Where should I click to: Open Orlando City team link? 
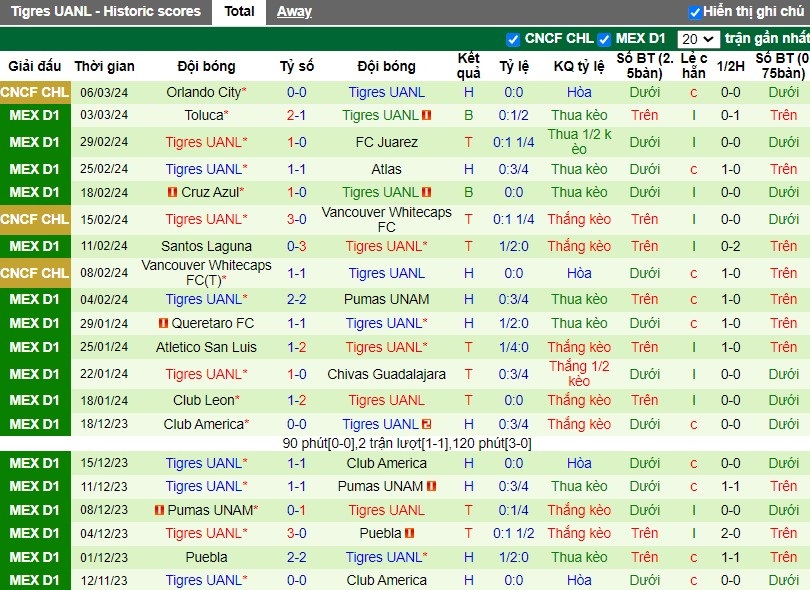(x=204, y=92)
